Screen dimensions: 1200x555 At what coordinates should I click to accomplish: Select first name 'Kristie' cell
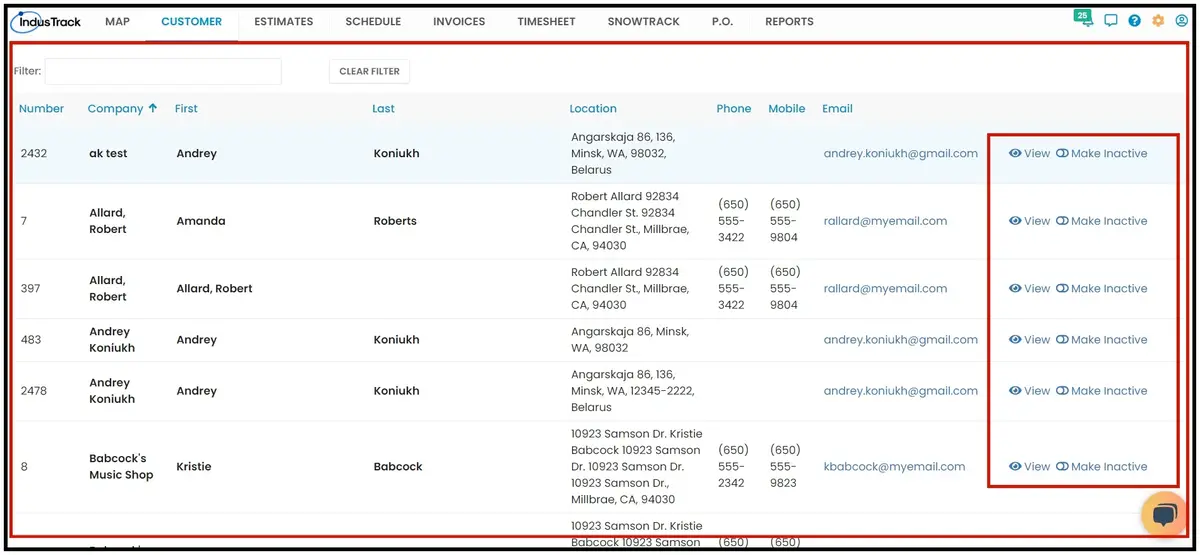click(x=194, y=467)
